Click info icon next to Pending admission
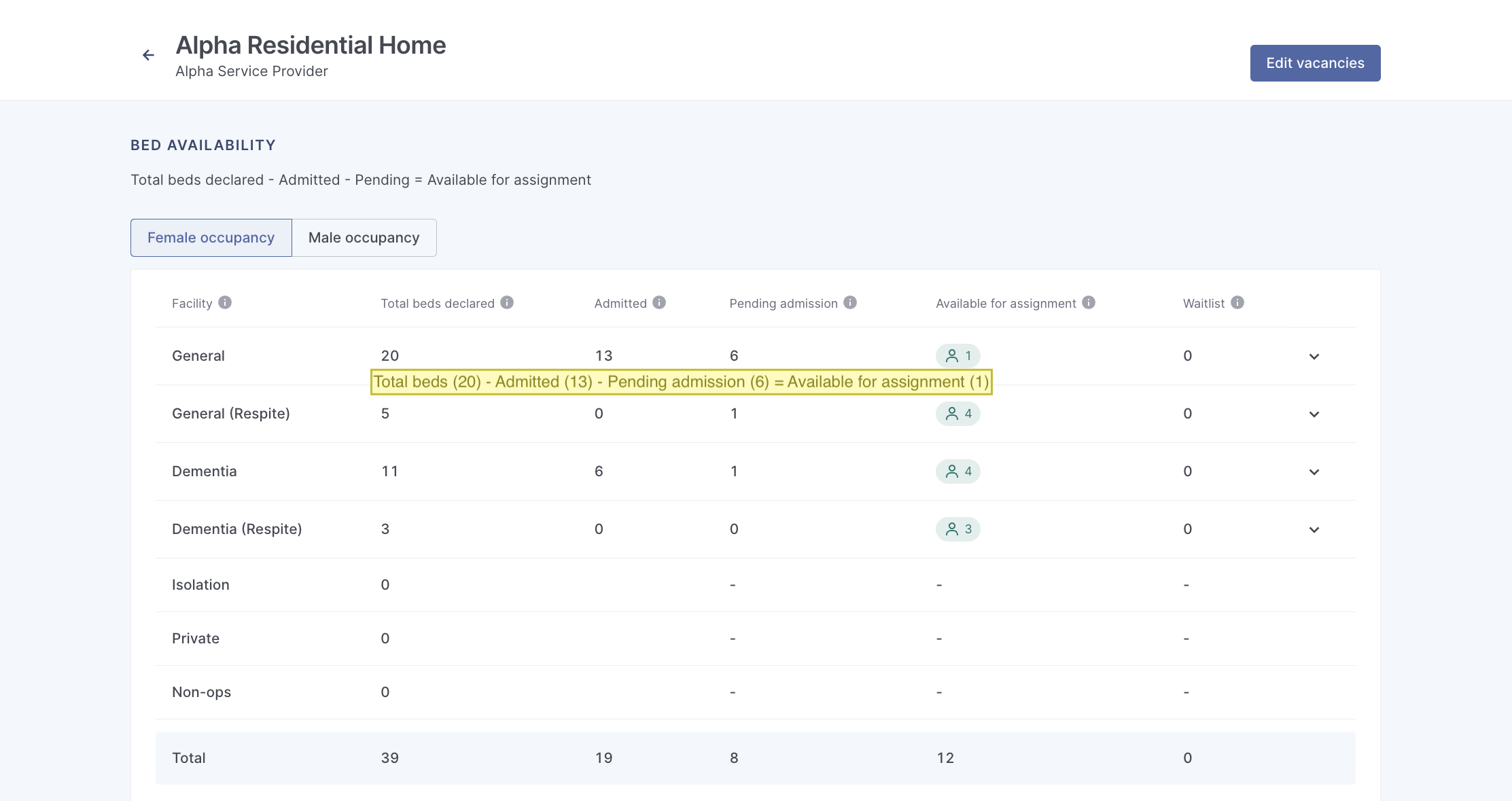The height and width of the screenshot is (801, 1512). pos(850,302)
